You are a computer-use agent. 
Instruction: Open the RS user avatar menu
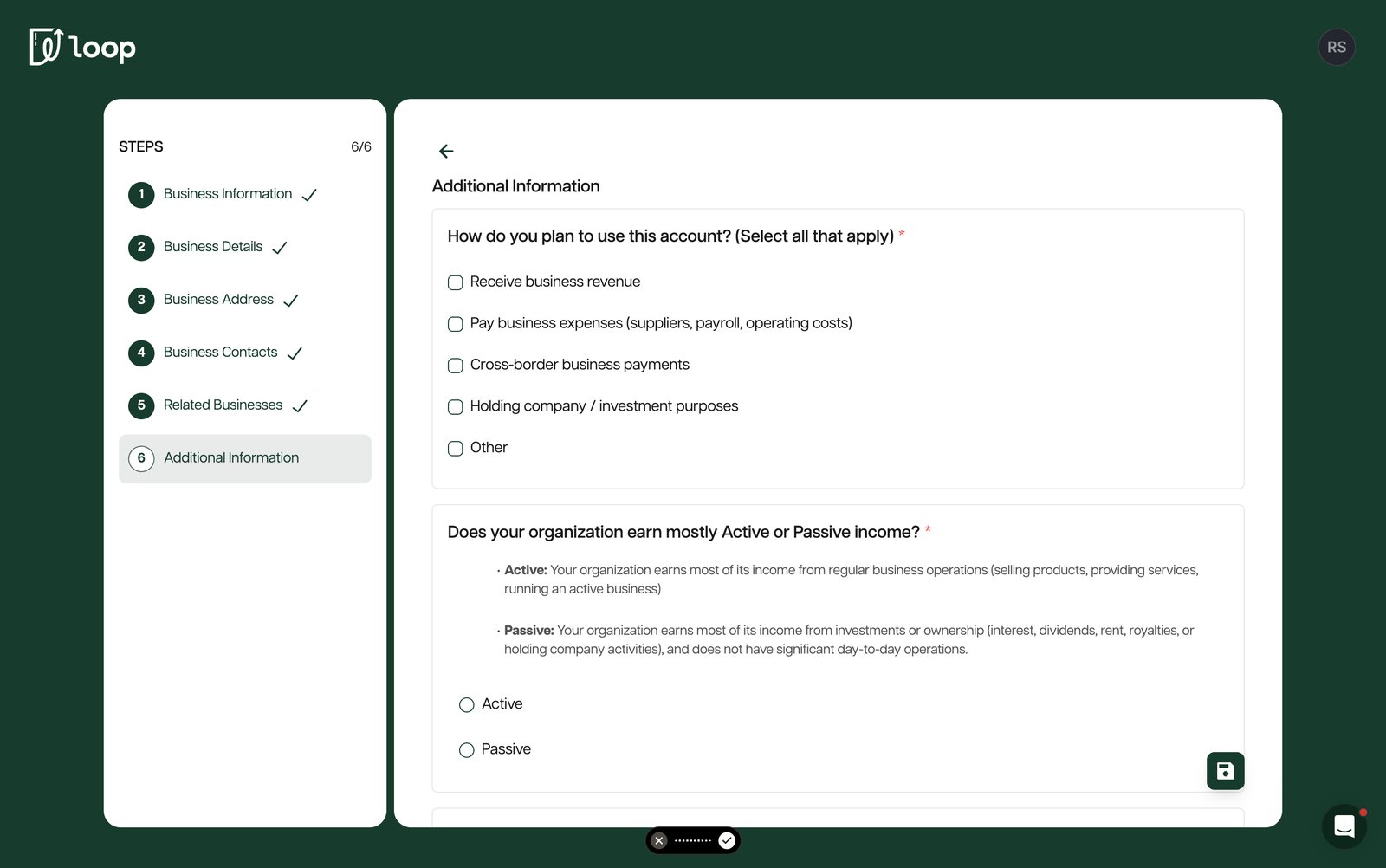[1337, 48]
